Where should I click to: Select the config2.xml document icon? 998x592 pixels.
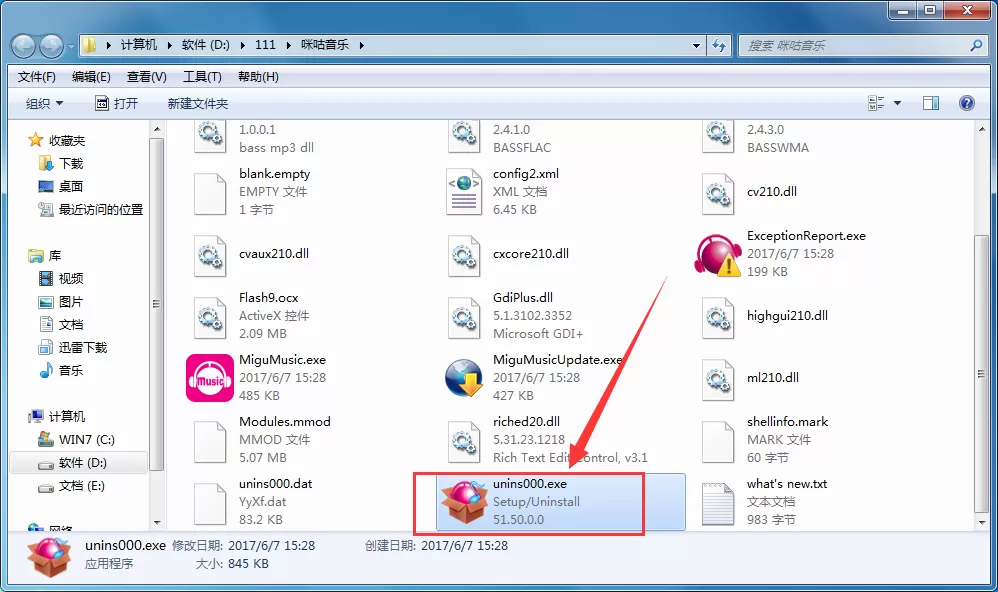(x=464, y=192)
